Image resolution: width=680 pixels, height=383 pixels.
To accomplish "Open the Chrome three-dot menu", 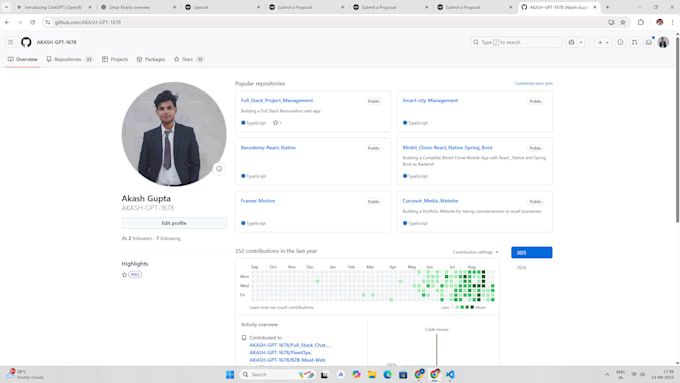I will (x=673, y=22).
